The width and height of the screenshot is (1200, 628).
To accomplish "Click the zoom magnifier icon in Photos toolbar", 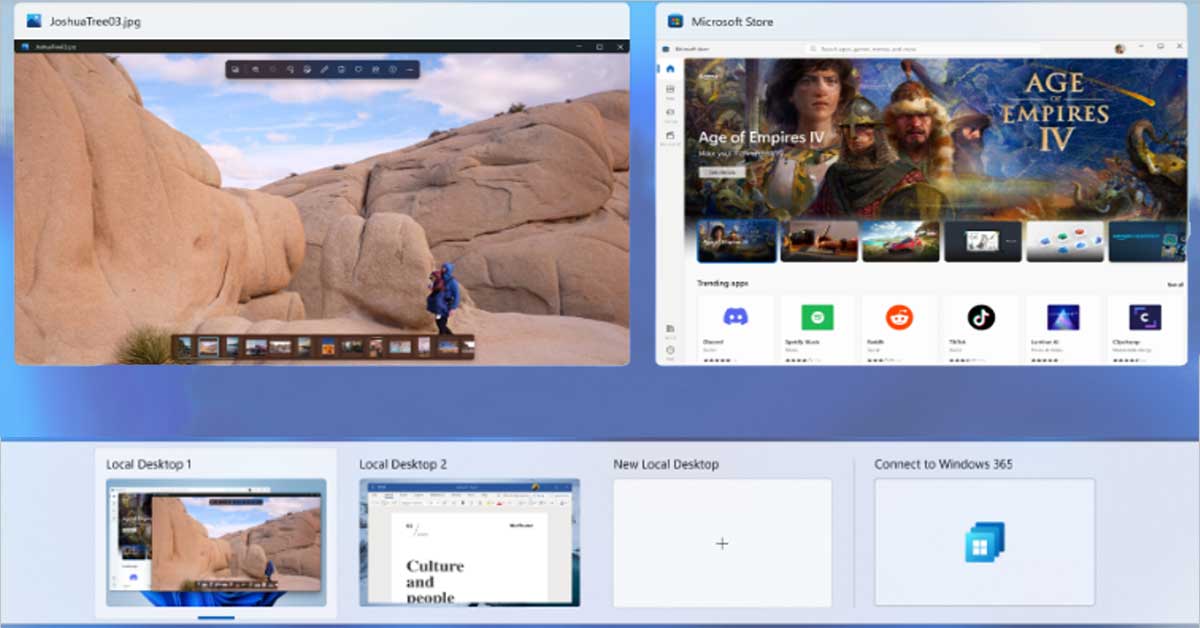I will (x=256, y=69).
